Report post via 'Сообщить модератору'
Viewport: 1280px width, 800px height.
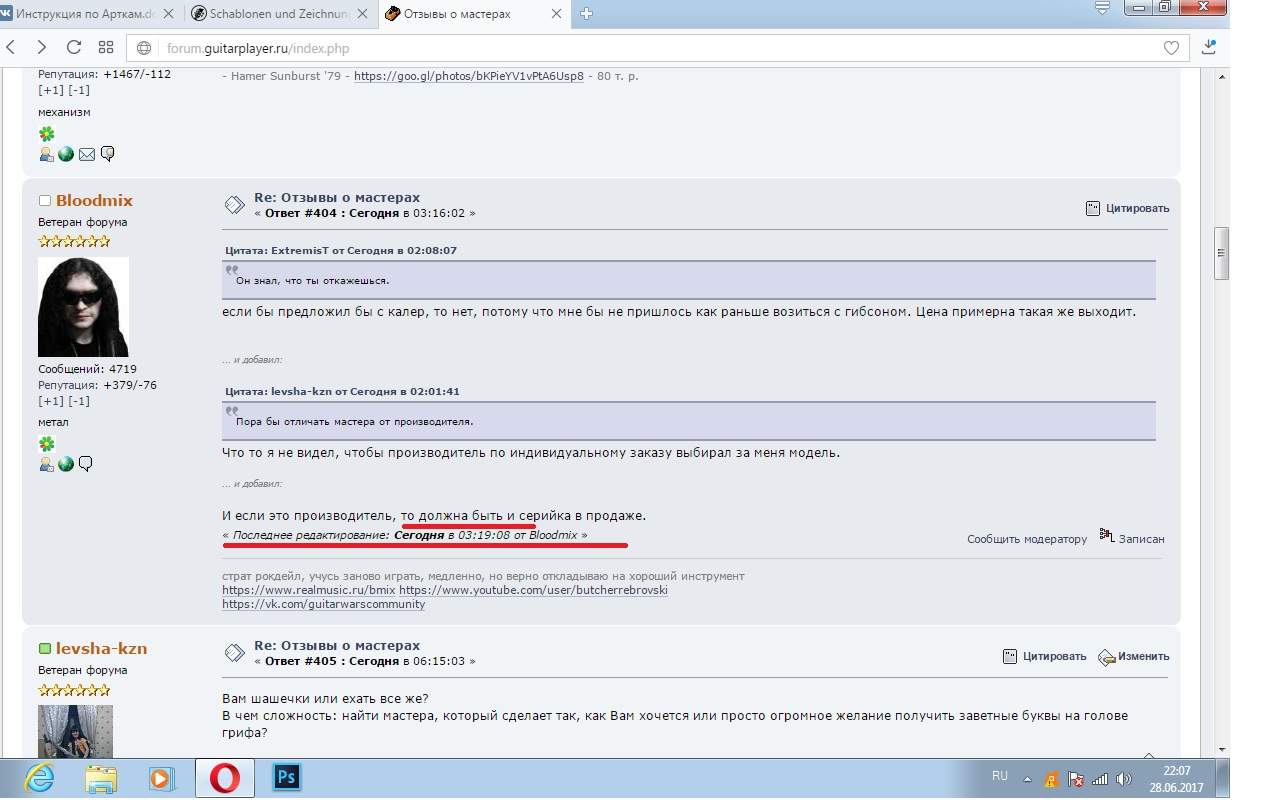pyautogui.click(x=1027, y=539)
